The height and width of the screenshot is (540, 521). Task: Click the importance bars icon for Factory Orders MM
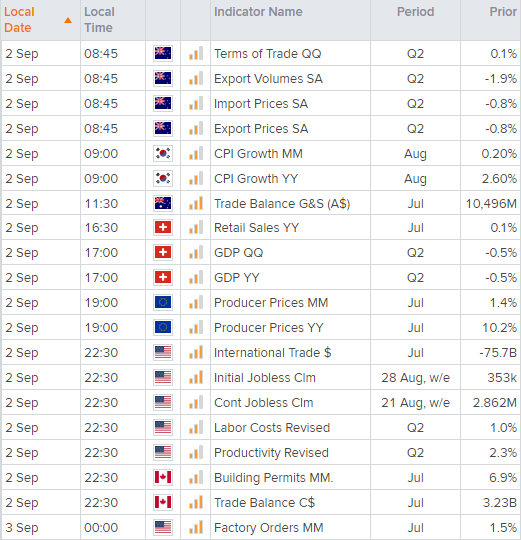(196, 527)
